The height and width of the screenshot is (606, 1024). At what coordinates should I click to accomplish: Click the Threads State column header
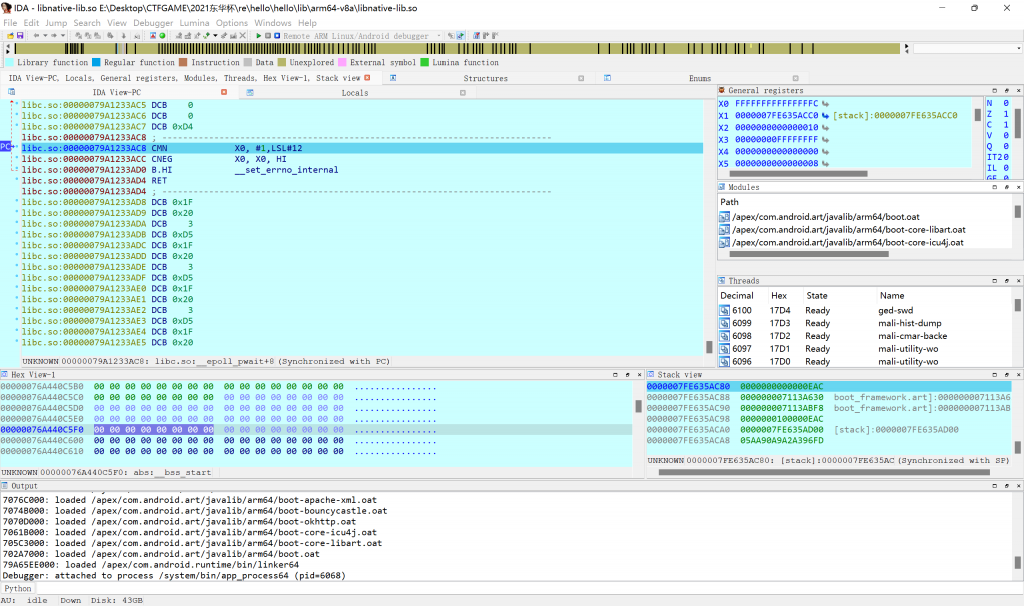816,296
